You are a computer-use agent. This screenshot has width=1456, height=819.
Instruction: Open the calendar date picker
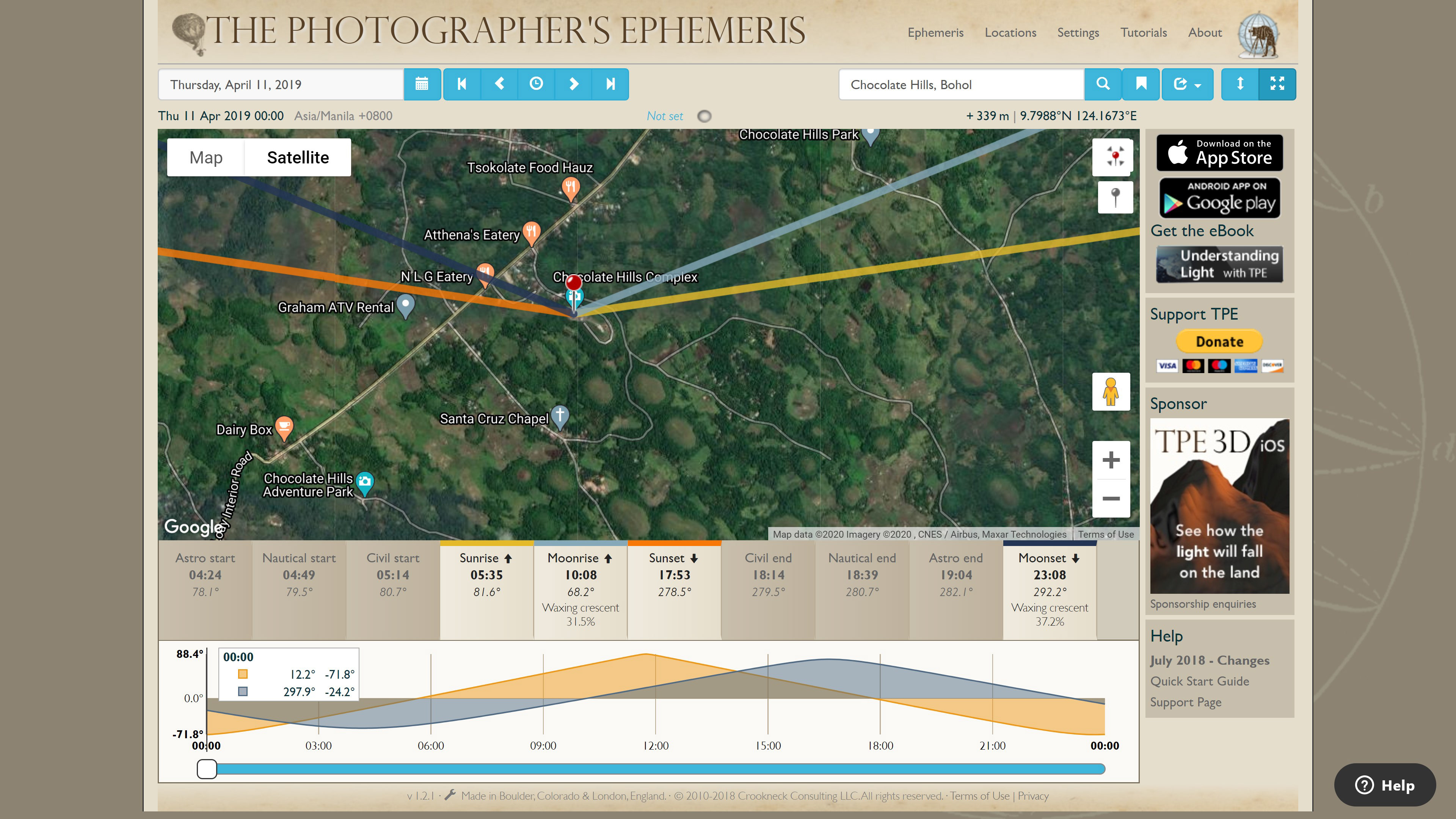click(422, 84)
